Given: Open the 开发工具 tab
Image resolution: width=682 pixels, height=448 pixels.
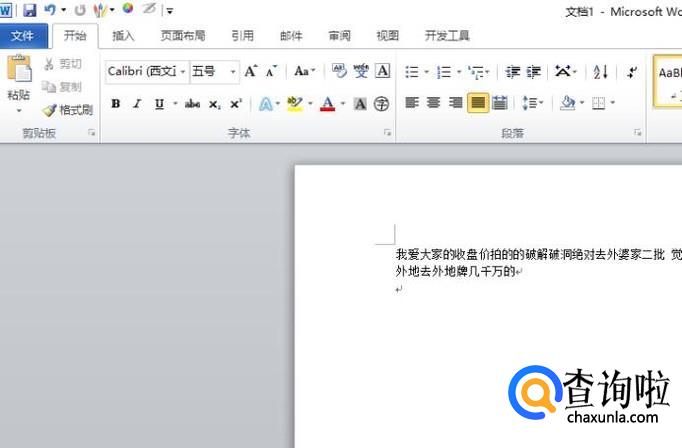Looking at the screenshot, I should pos(447,36).
